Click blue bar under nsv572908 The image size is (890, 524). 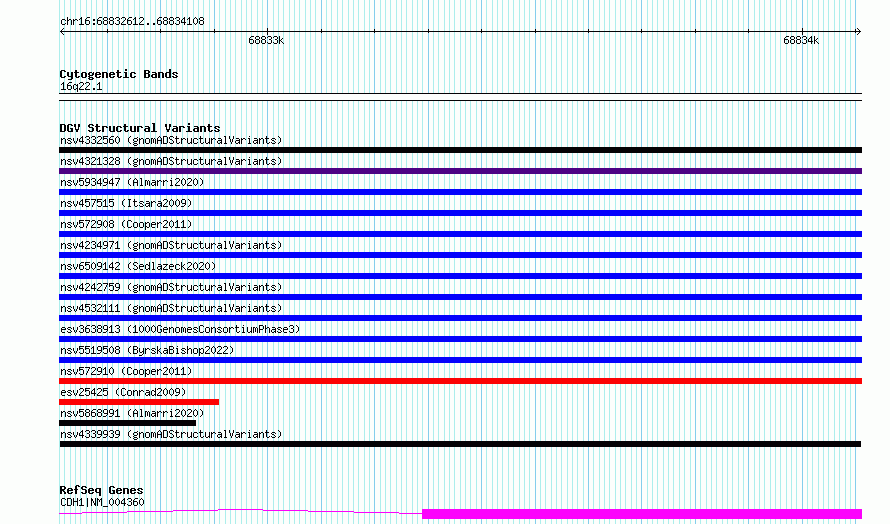(x=460, y=234)
